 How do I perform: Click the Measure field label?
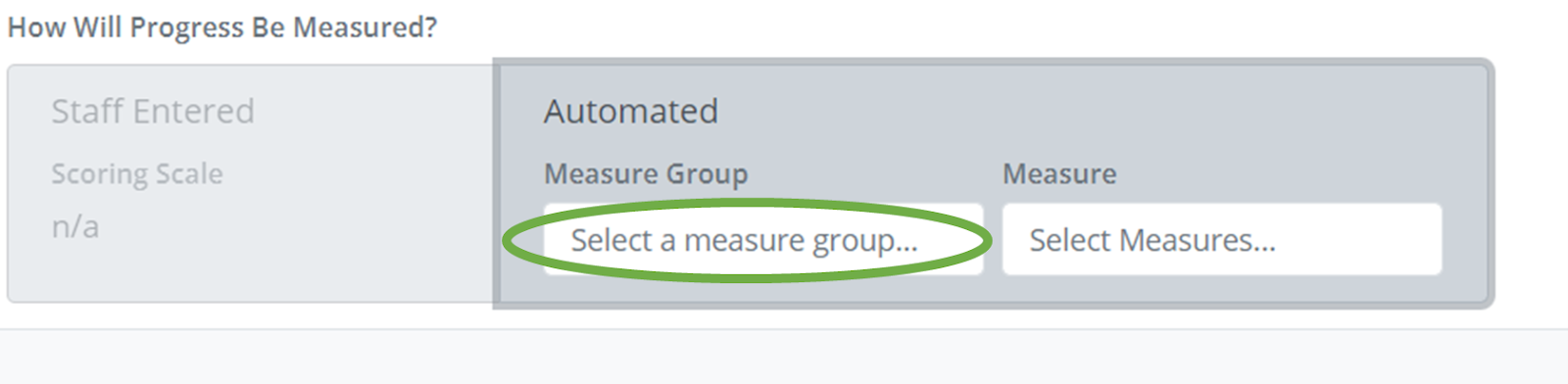point(1059,173)
